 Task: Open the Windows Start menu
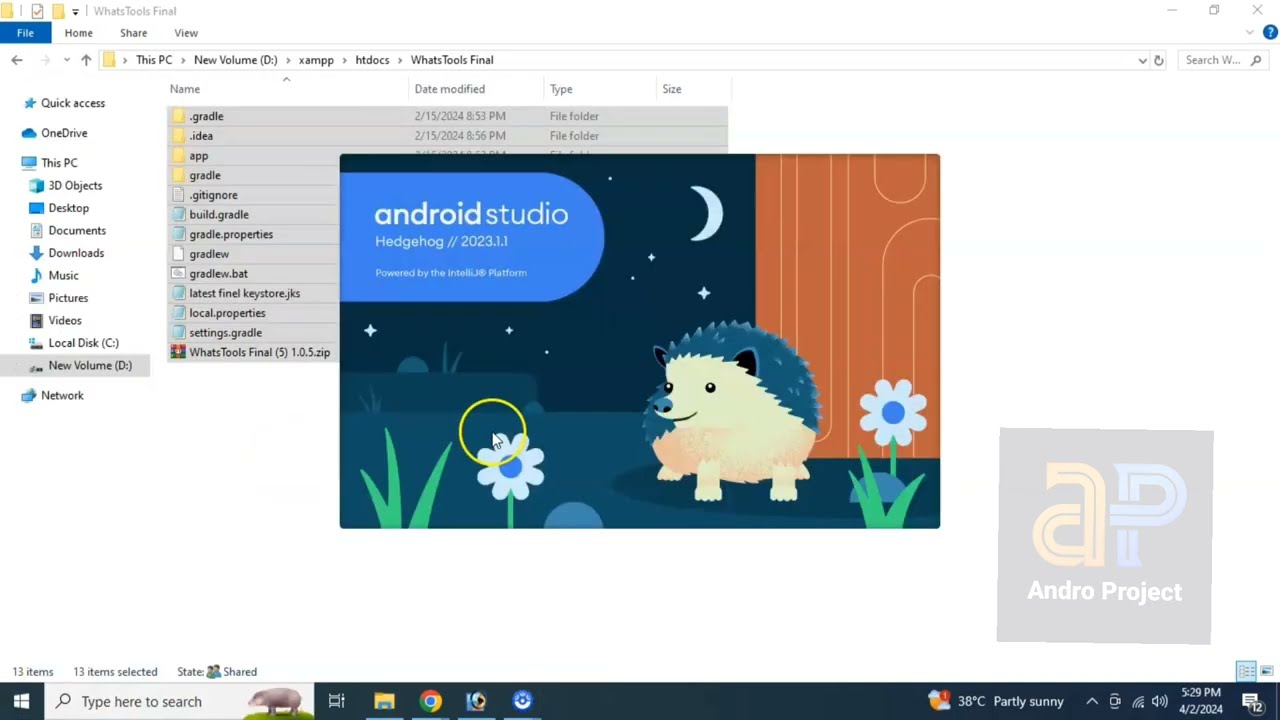tap(22, 701)
